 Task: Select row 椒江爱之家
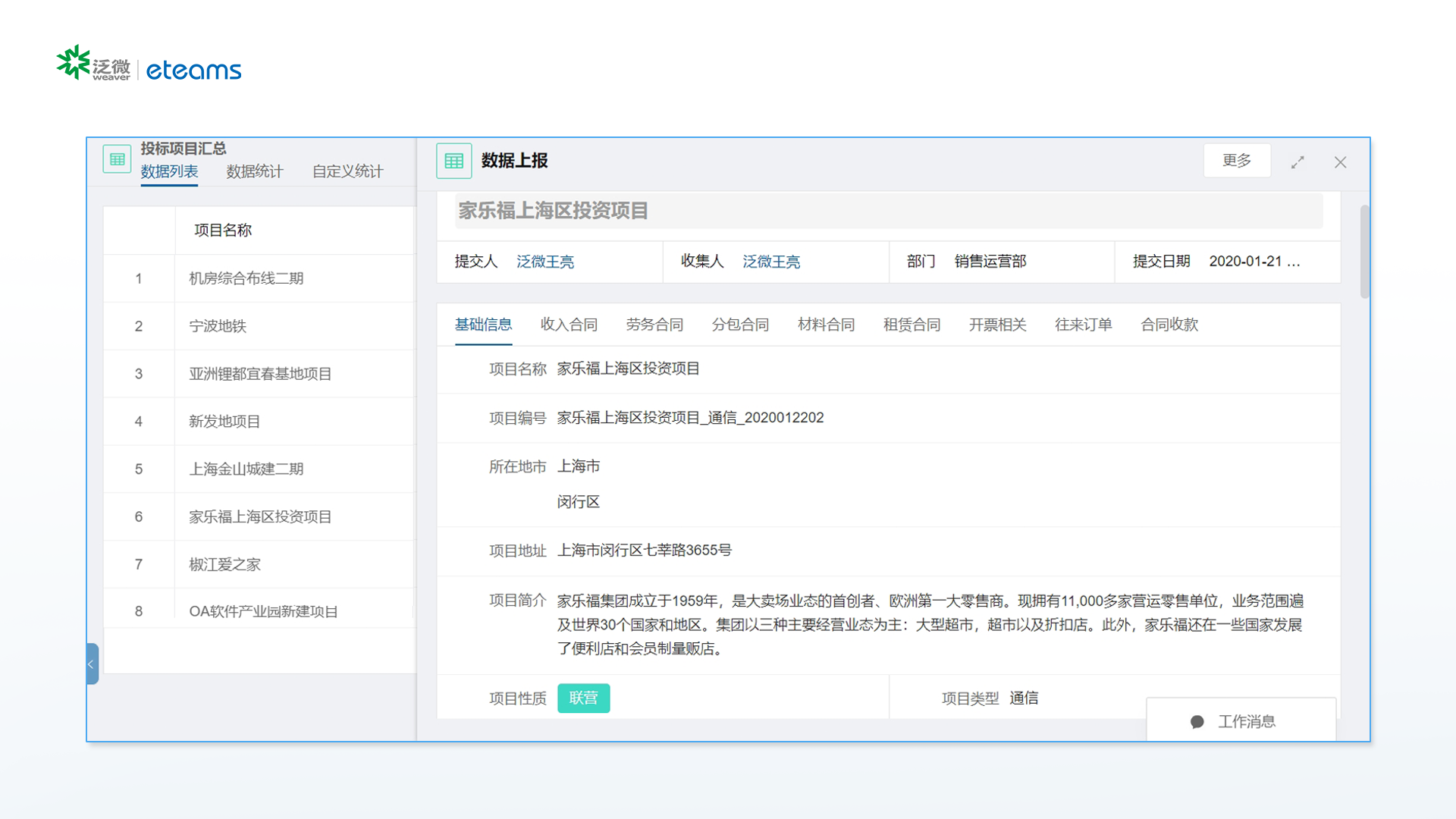[x=259, y=565]
